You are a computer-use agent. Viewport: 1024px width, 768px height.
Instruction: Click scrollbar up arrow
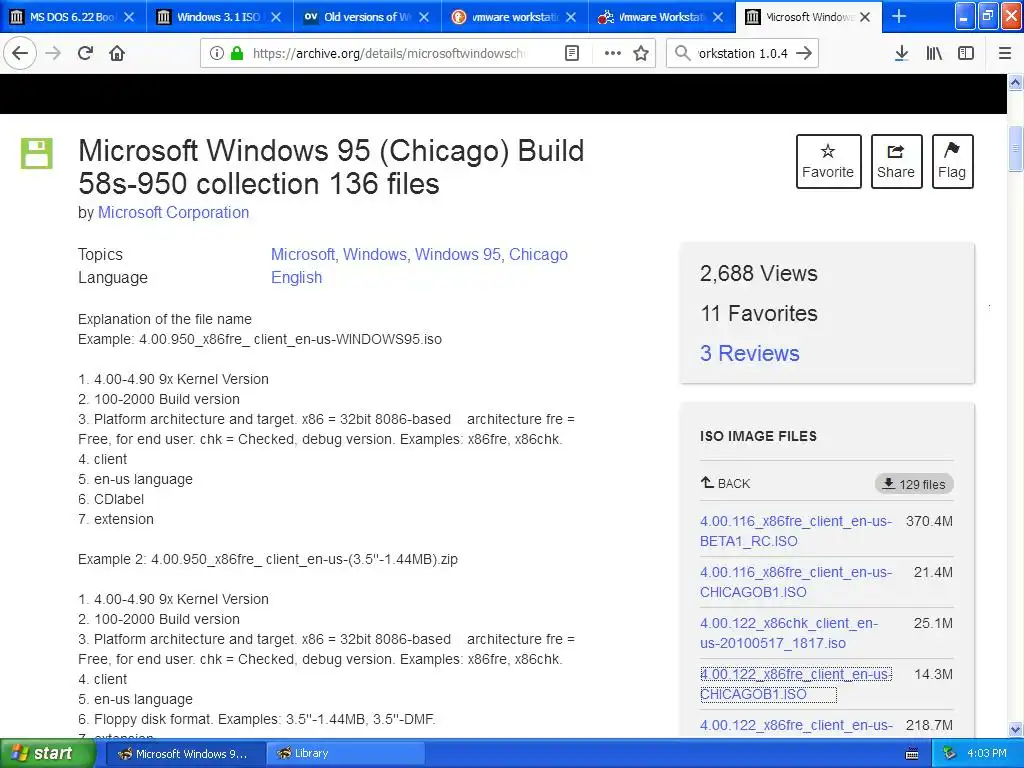(x=1016, y=82)
